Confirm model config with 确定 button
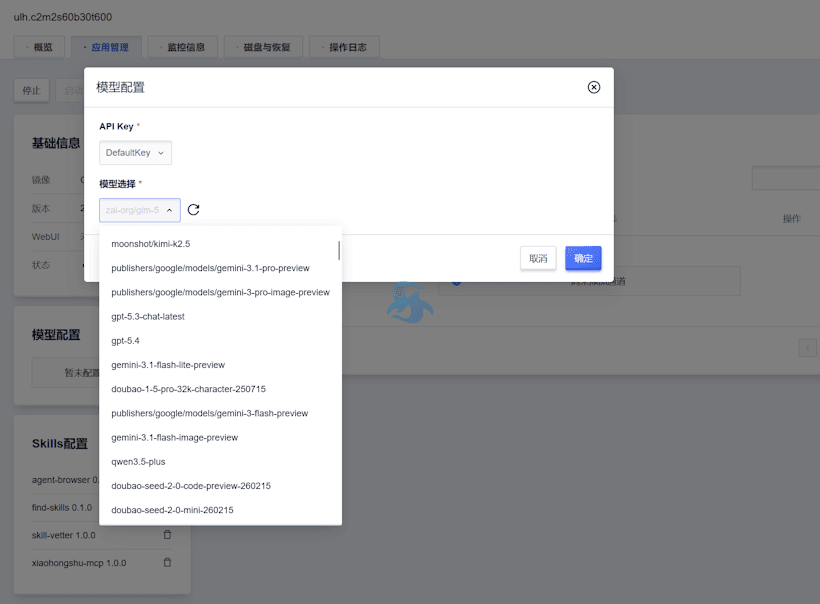The width and height of the screenshot is (820, 604). [583, 258]
